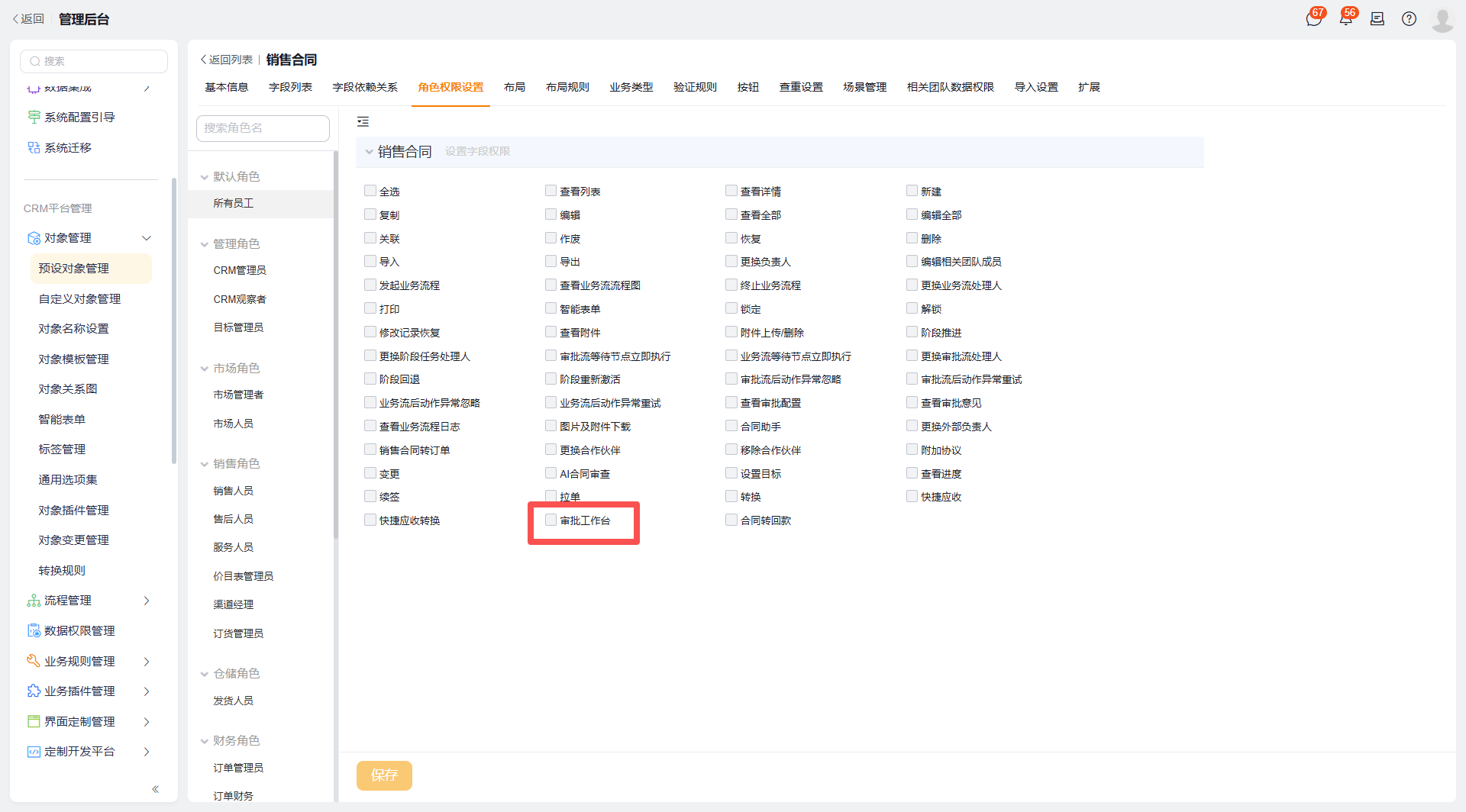Click the 返回列表 link
This screenshot has width=1466, height=812.
tap(227, 60)
